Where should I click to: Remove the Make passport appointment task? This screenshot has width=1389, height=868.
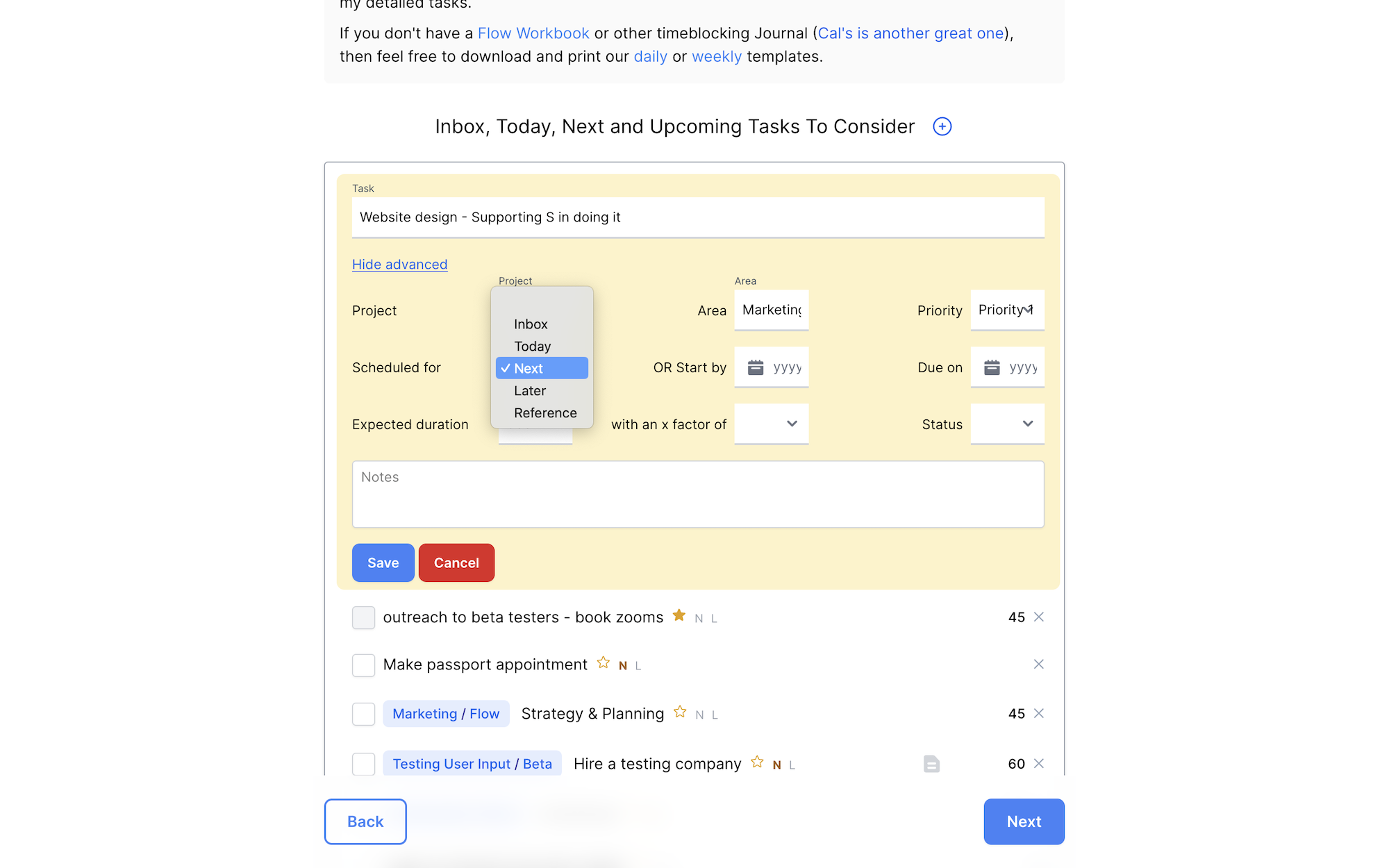tap(1039, 664)
